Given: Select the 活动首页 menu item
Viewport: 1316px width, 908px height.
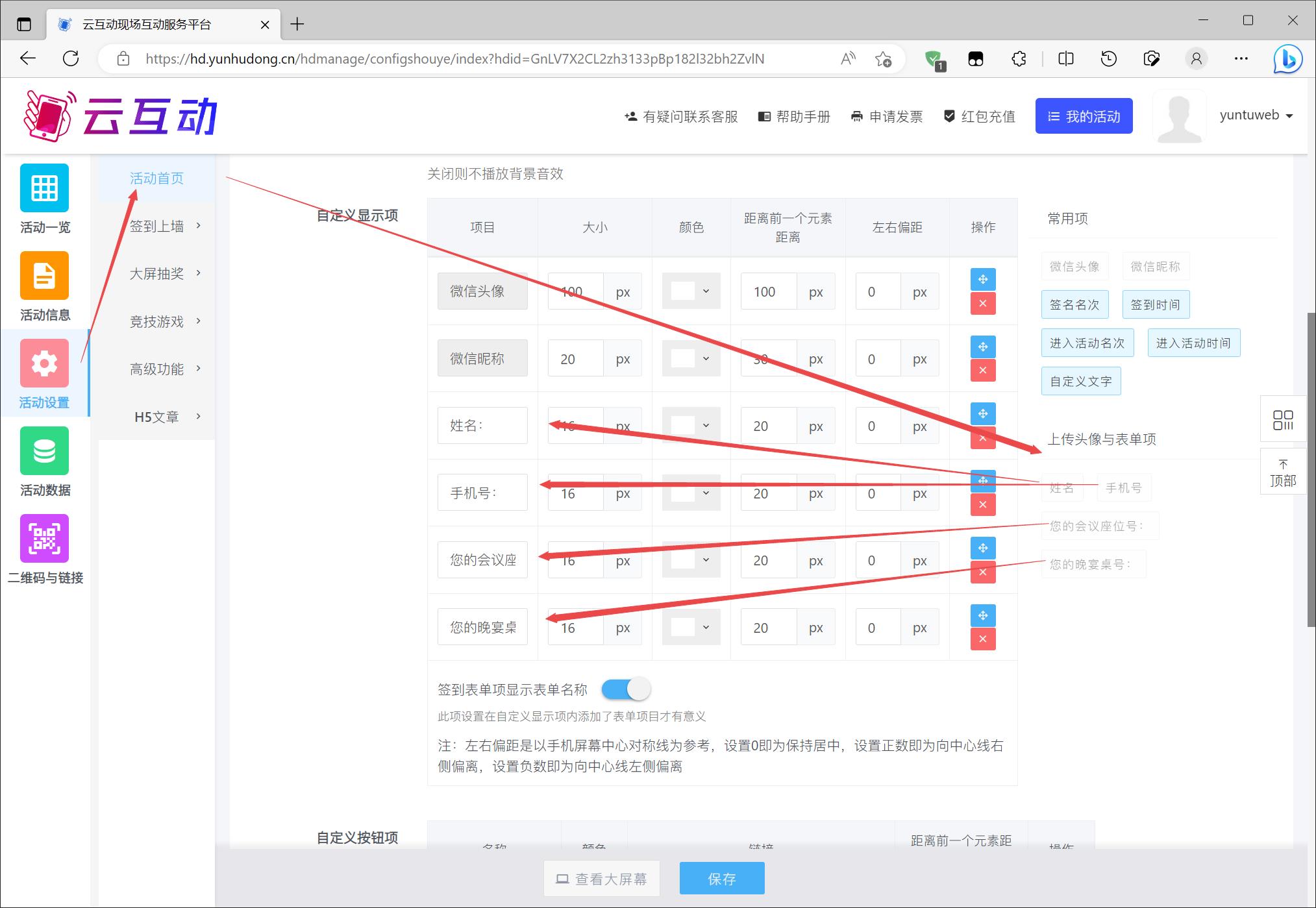Looking at the screenshot, I should tap(156, 178).
